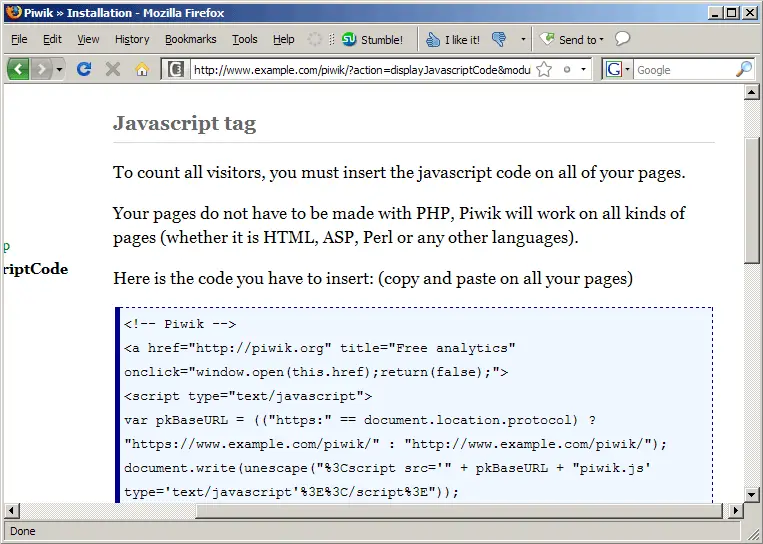Click the horizontal scrollbar thumb

(459, 510)
